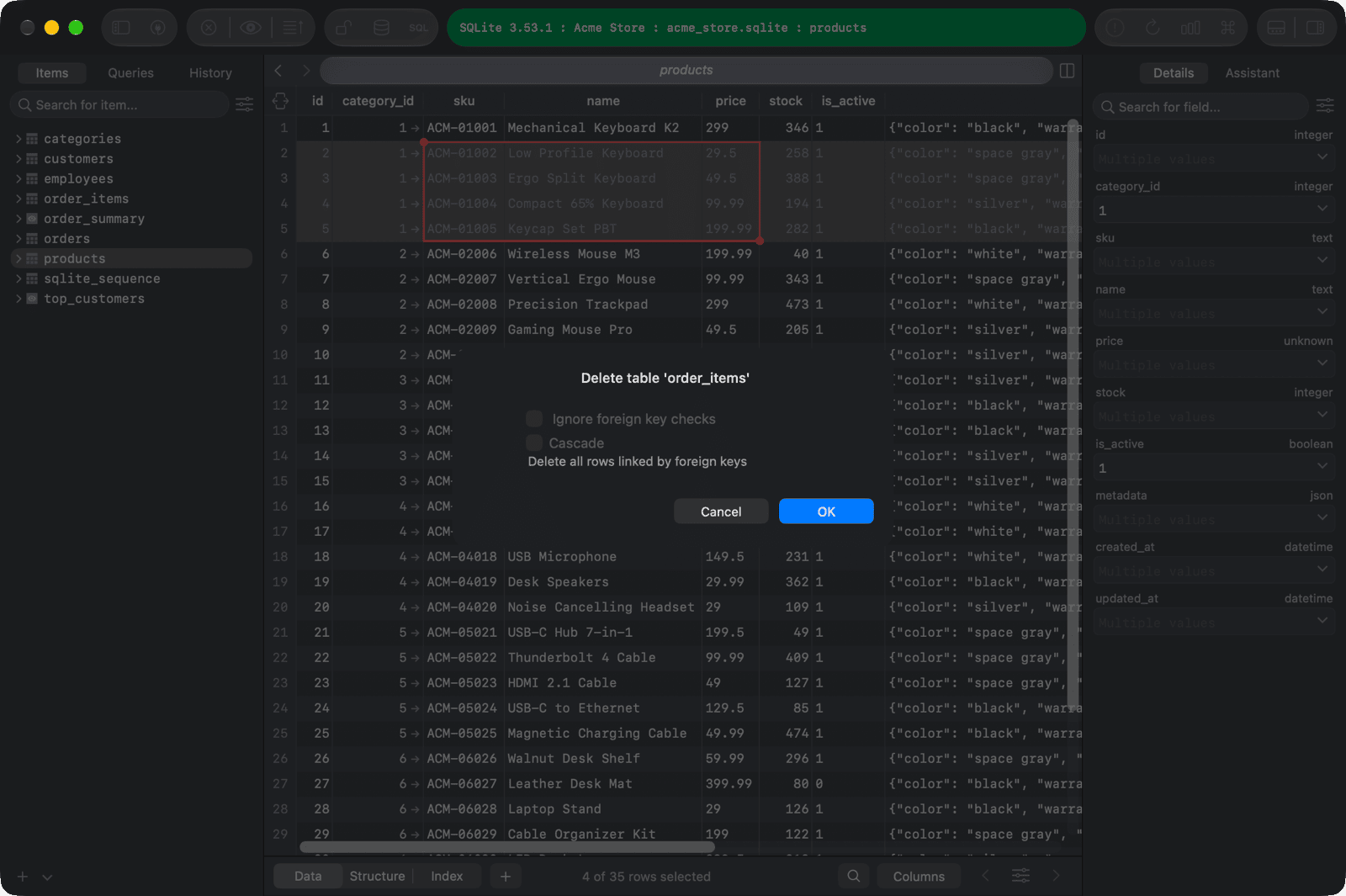1346x896 pixels.
Task: Open the database cylinder icon
Action: click(381, 28)
